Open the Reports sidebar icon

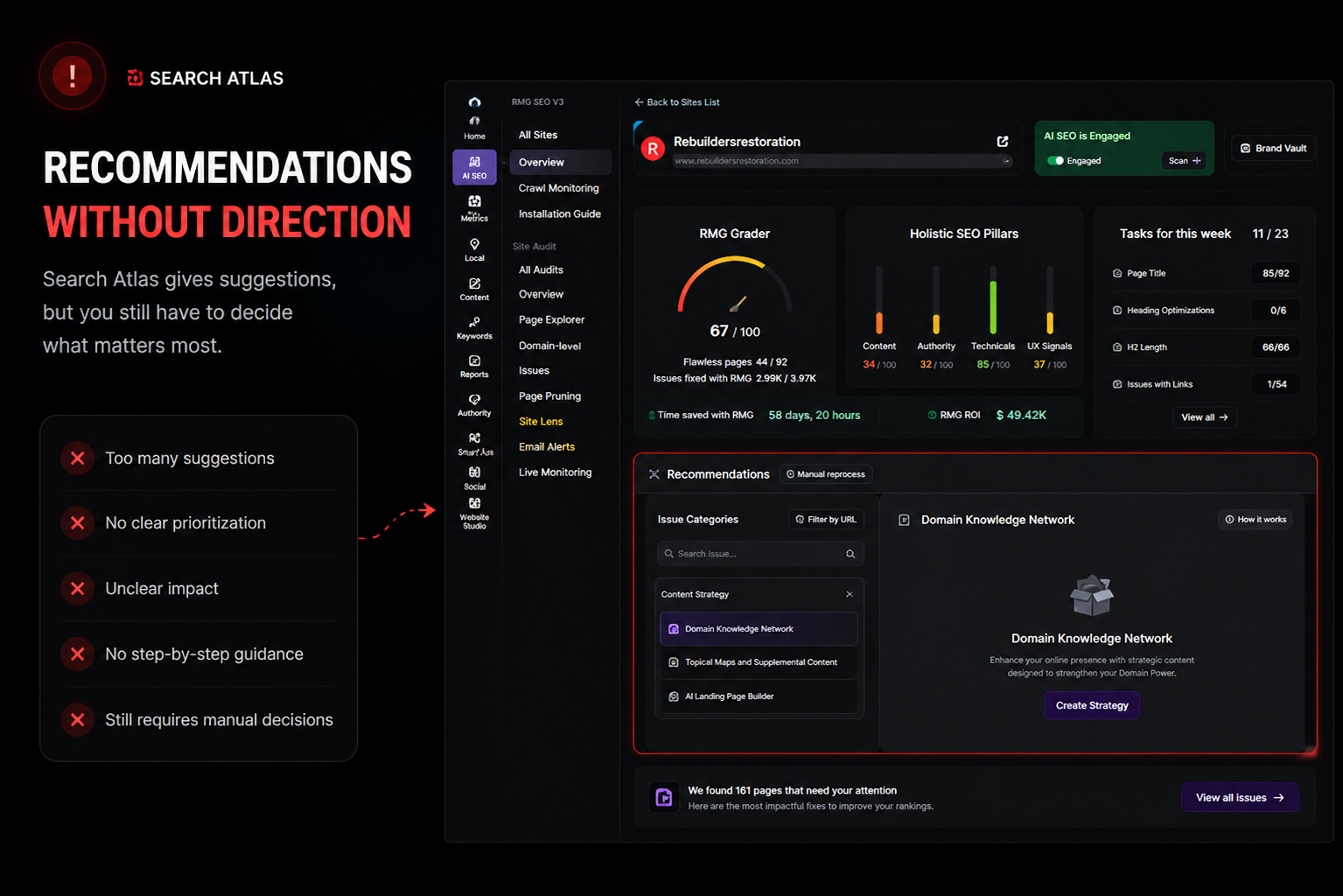tap(474, 366)
